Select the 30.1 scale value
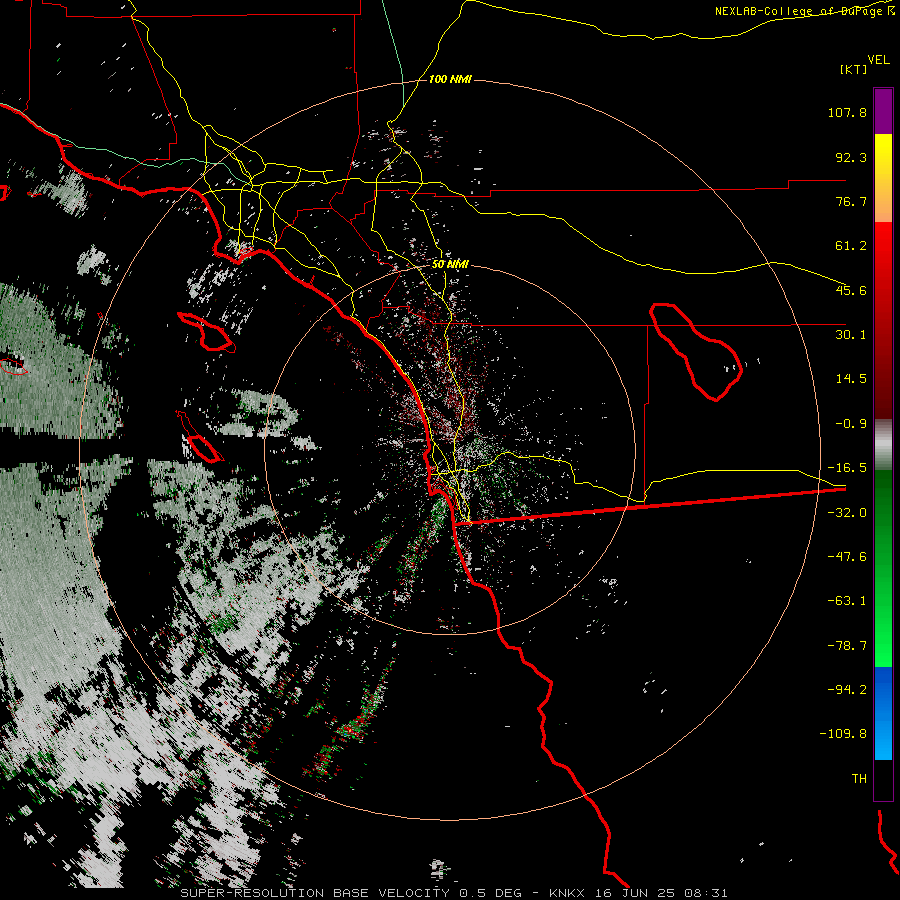Viewport: 900px width, 900px height. (x=851, y=335)
